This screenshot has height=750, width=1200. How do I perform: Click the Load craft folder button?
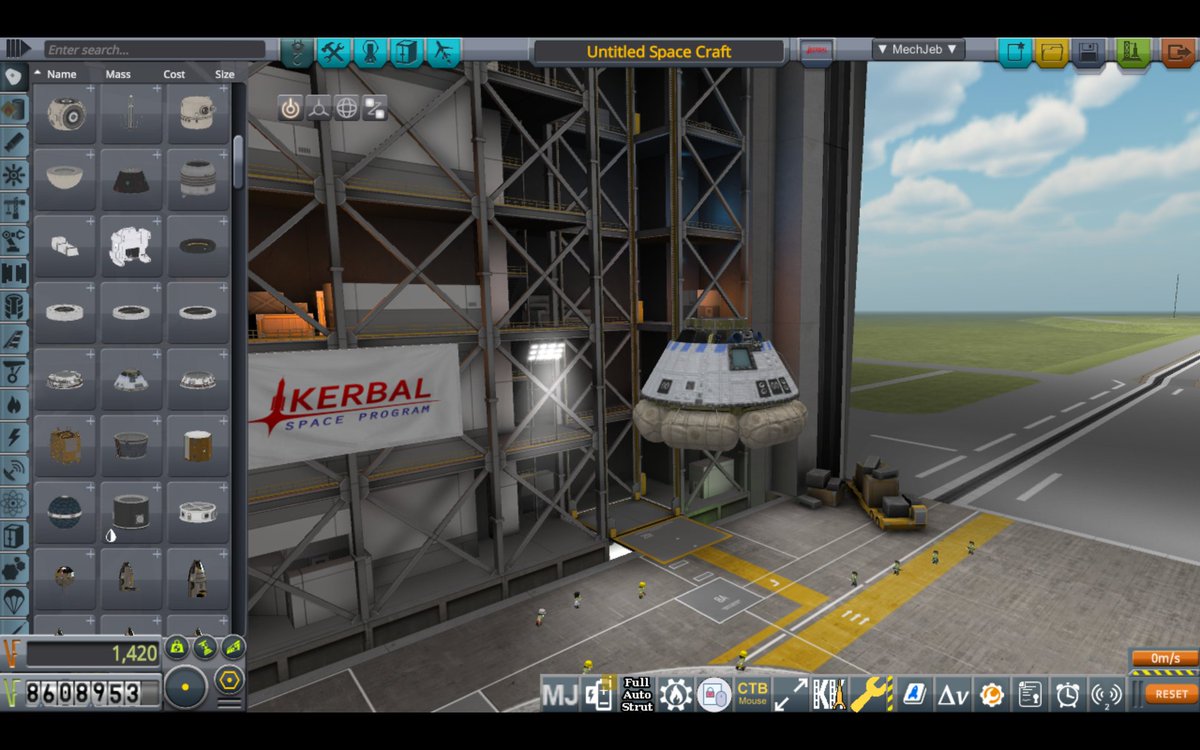coord(1051,51)
